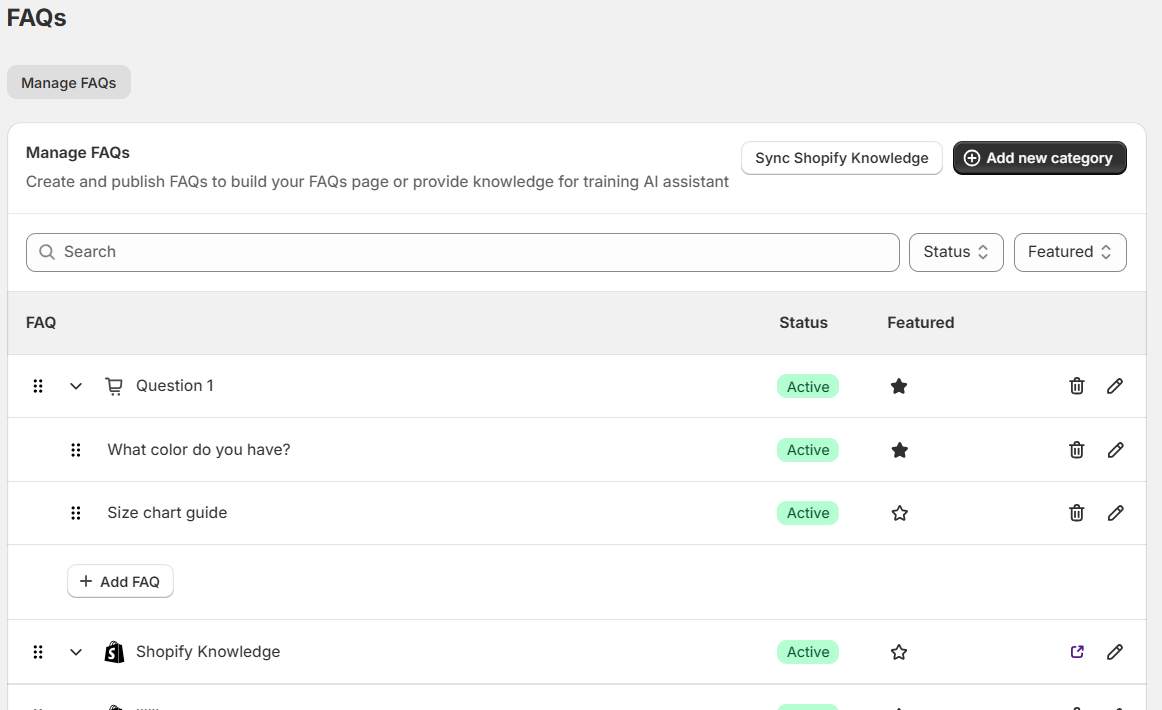Click drag handle for Size chart guide
The width and height of the screenshot is (1162, 710).
coord(76,513)
